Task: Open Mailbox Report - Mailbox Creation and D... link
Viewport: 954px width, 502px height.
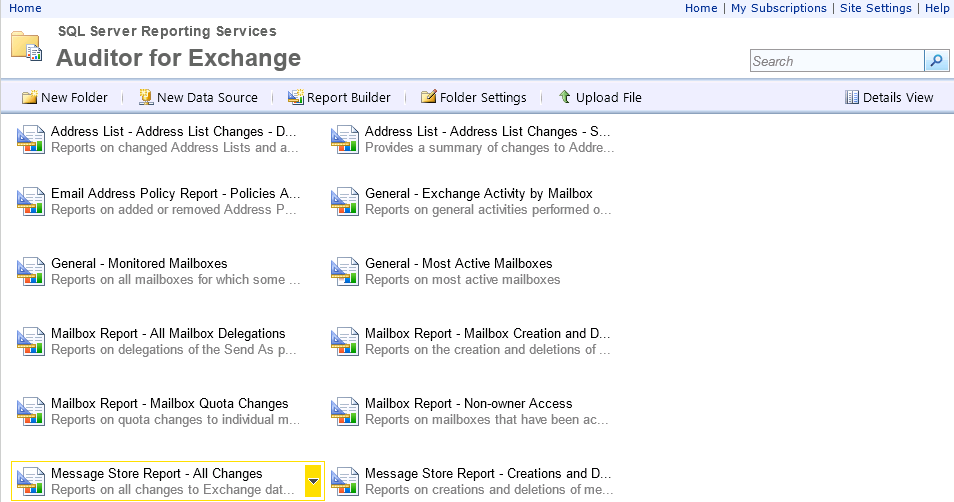Action: (487, 333)
